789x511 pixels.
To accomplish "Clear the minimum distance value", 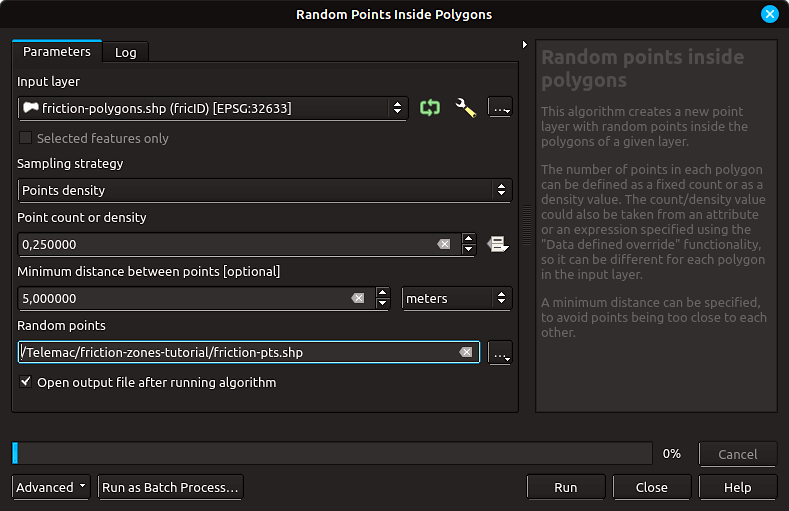I will (358, 298).
